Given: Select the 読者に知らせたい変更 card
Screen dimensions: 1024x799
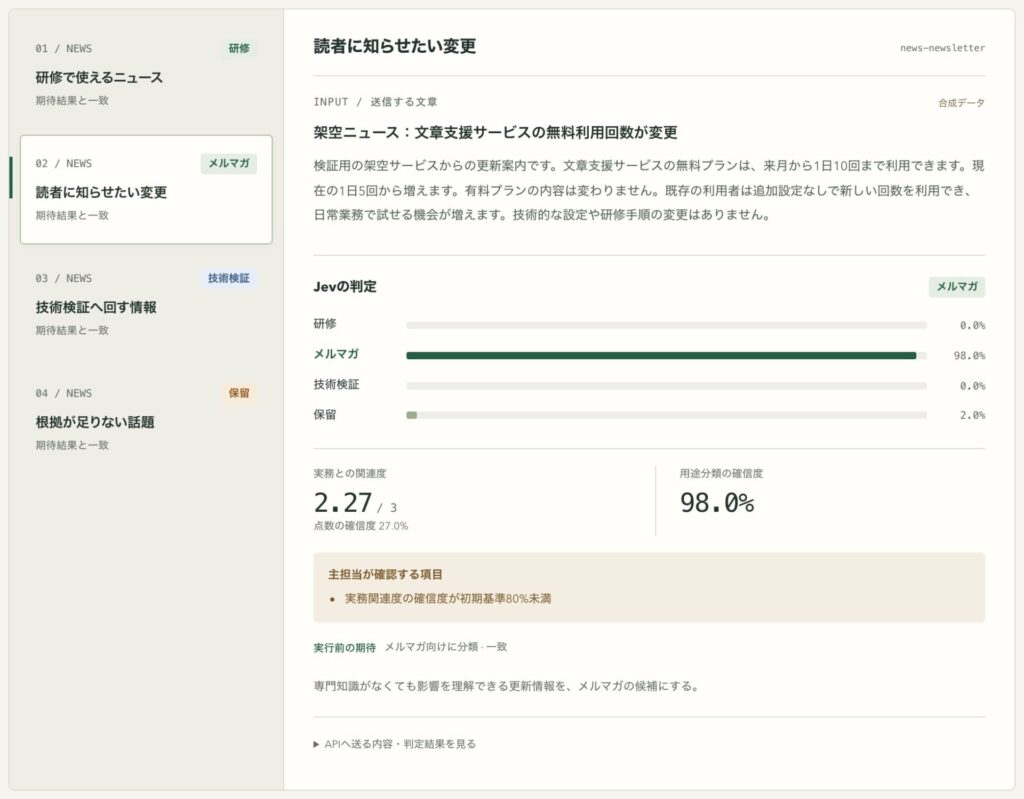Looking at the screenshot, I should click(146, 189).
